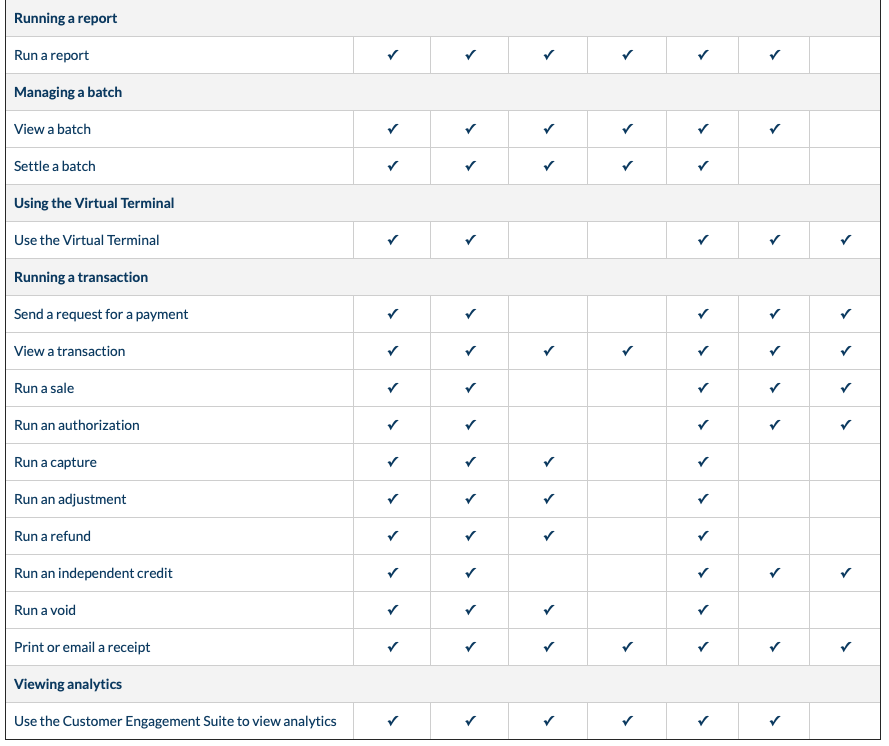Click the 'Managing a batch' section header
The image size is (889, 746).
[x=68, y=93]
